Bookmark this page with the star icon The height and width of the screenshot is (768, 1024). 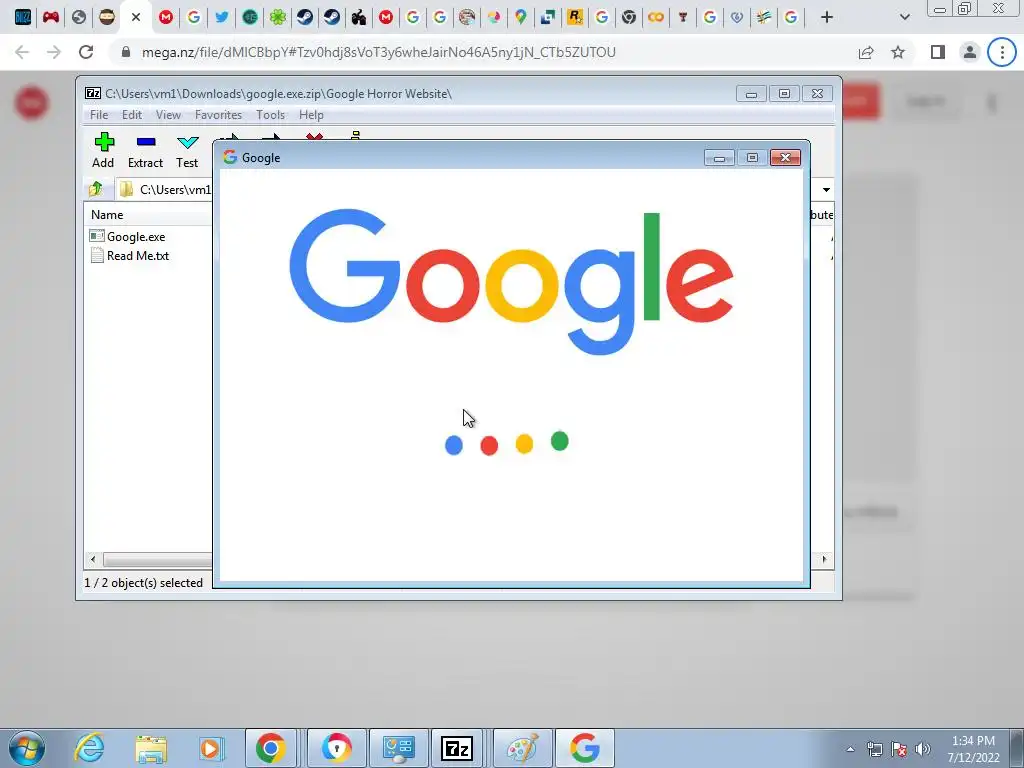[898, 52]
